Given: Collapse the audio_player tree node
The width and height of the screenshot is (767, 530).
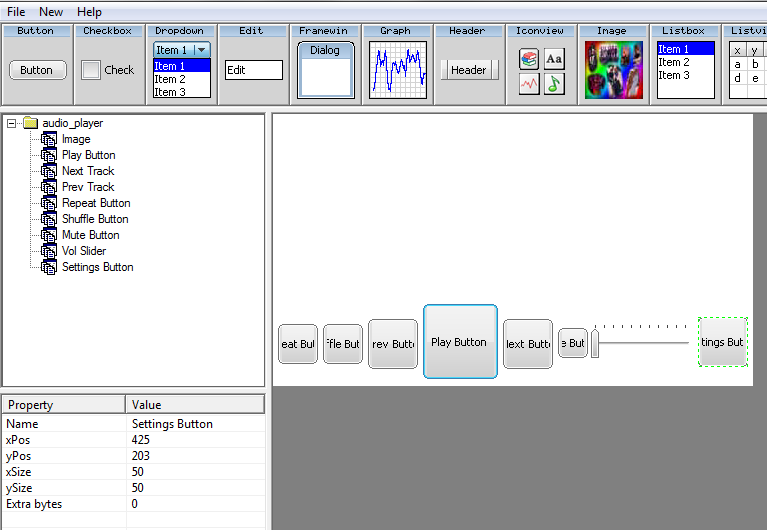Looking at the screenshot, I should tap(11, 123).
